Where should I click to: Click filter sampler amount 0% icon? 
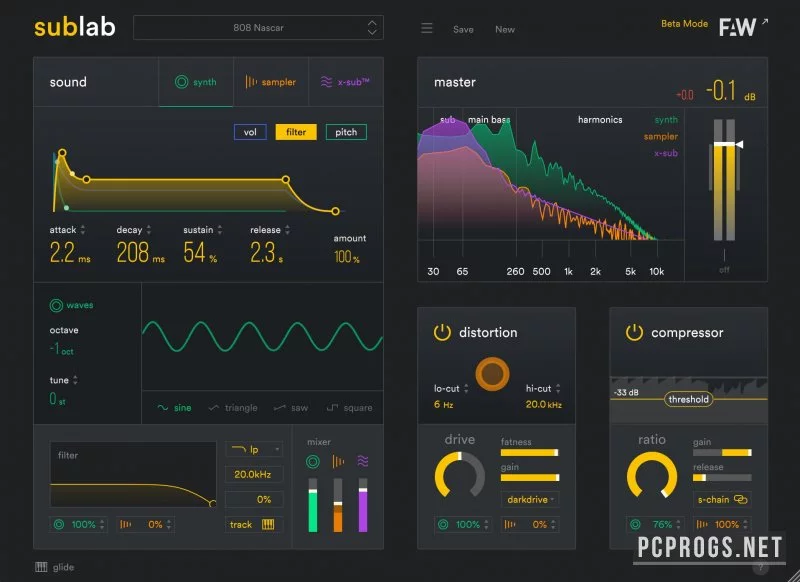[125, 524]
